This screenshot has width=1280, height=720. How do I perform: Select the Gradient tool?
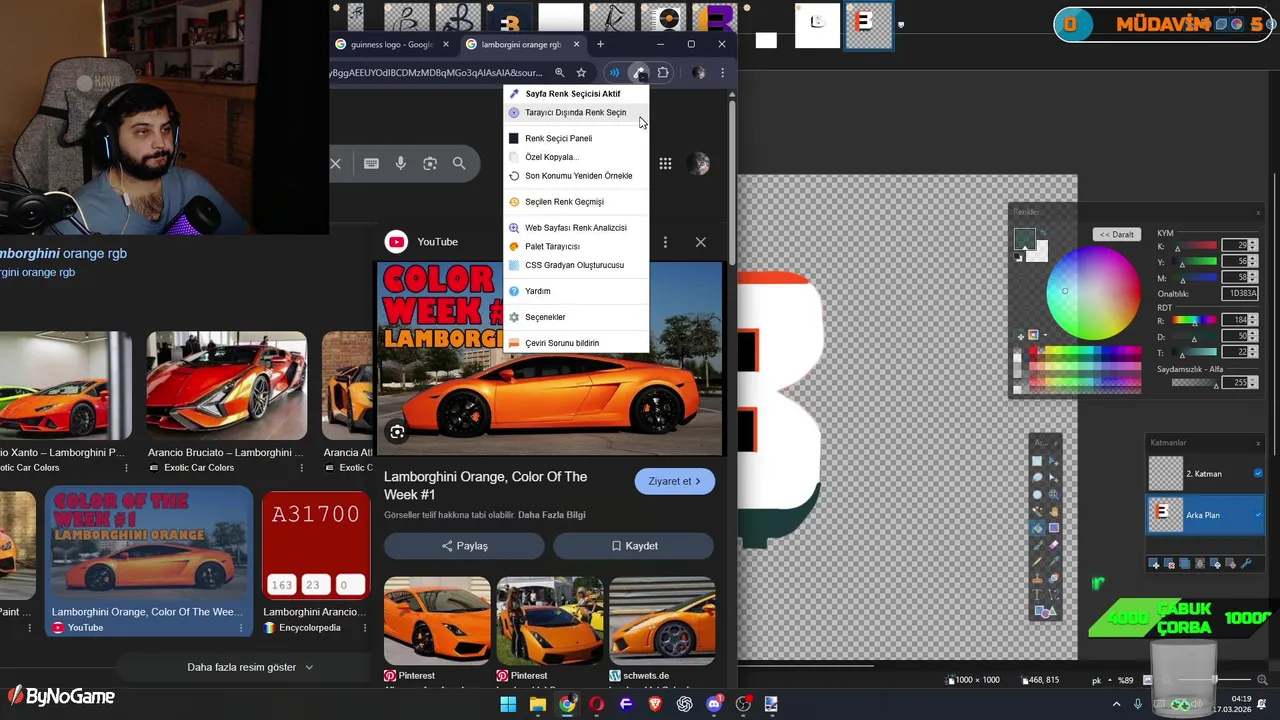pyautogui.click(x=1054, y=528)
